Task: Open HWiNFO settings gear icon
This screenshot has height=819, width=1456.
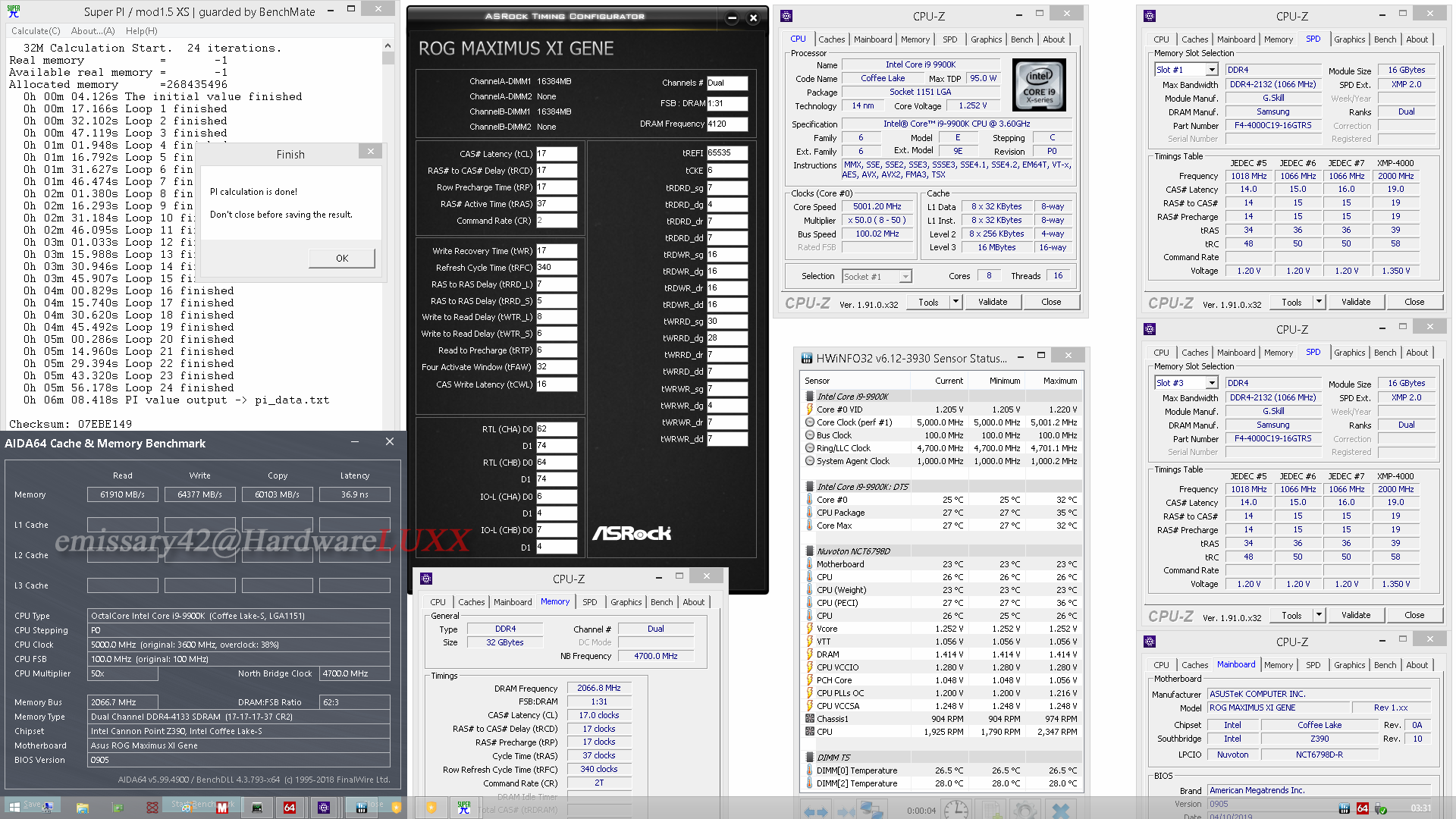Action: point(1025,810)
